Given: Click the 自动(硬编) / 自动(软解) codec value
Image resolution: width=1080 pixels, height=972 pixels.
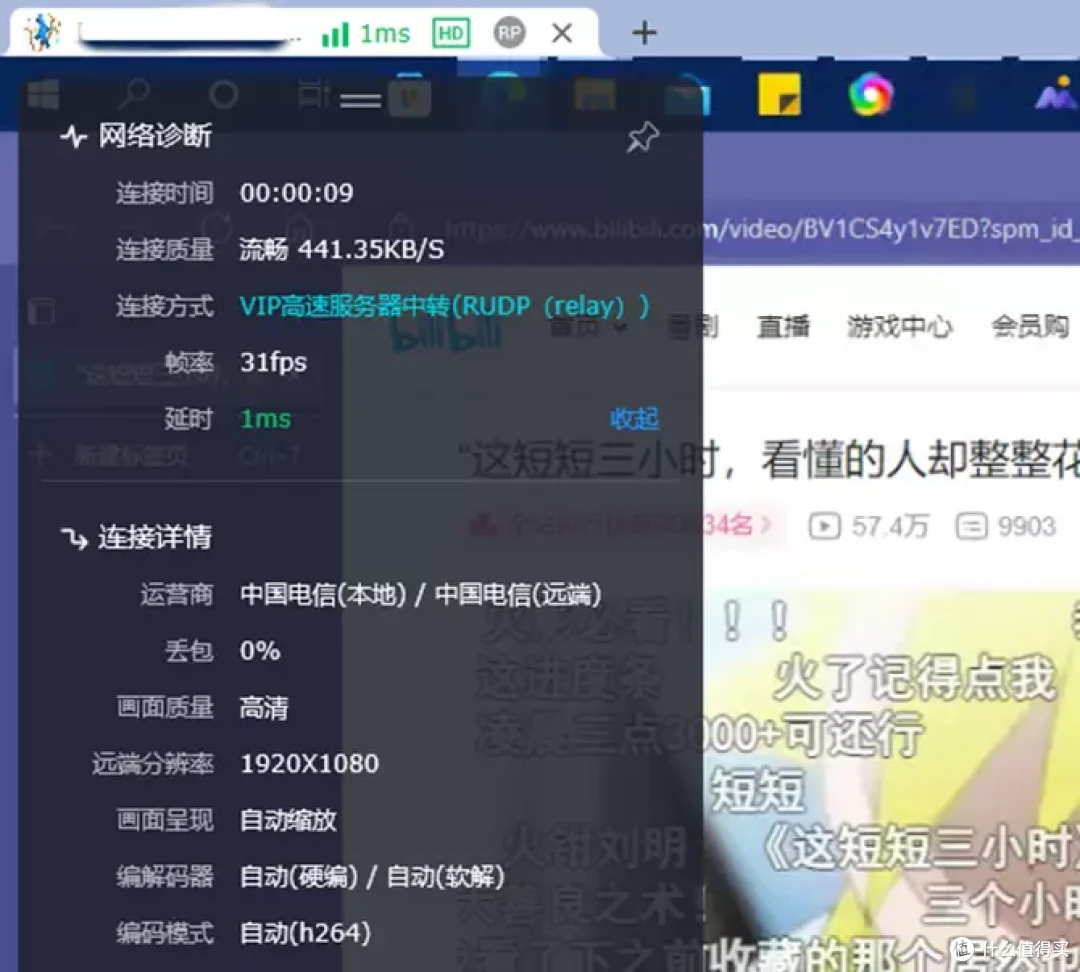Looking at the screenshot, I should pos(372,876).
